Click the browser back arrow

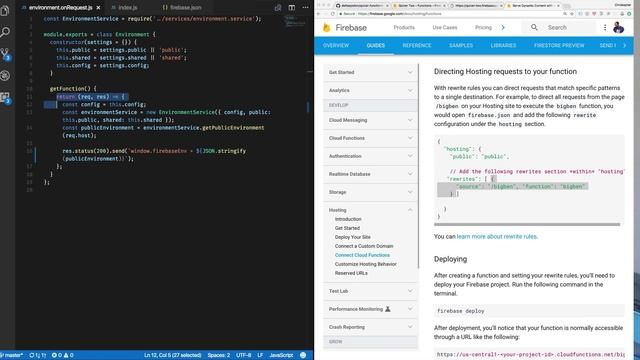point(319,14)
